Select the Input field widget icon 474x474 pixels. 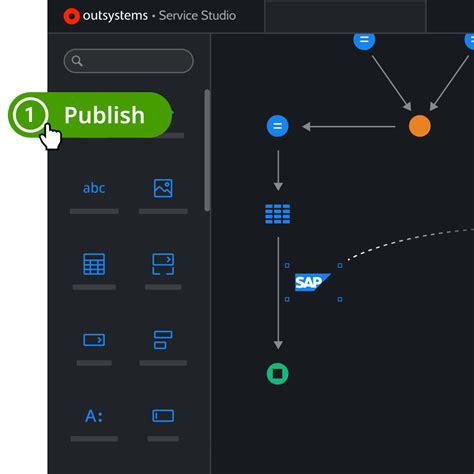163,416
